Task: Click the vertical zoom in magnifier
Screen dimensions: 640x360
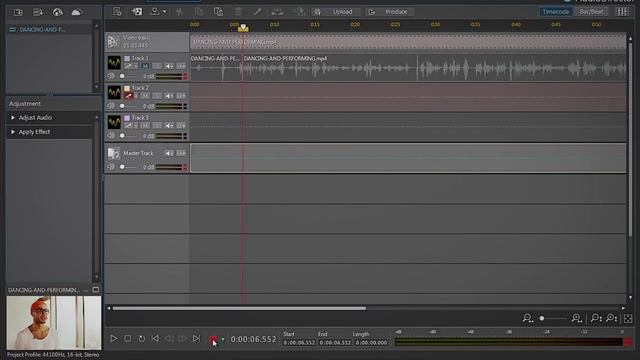Action: [x=612, y=318]
